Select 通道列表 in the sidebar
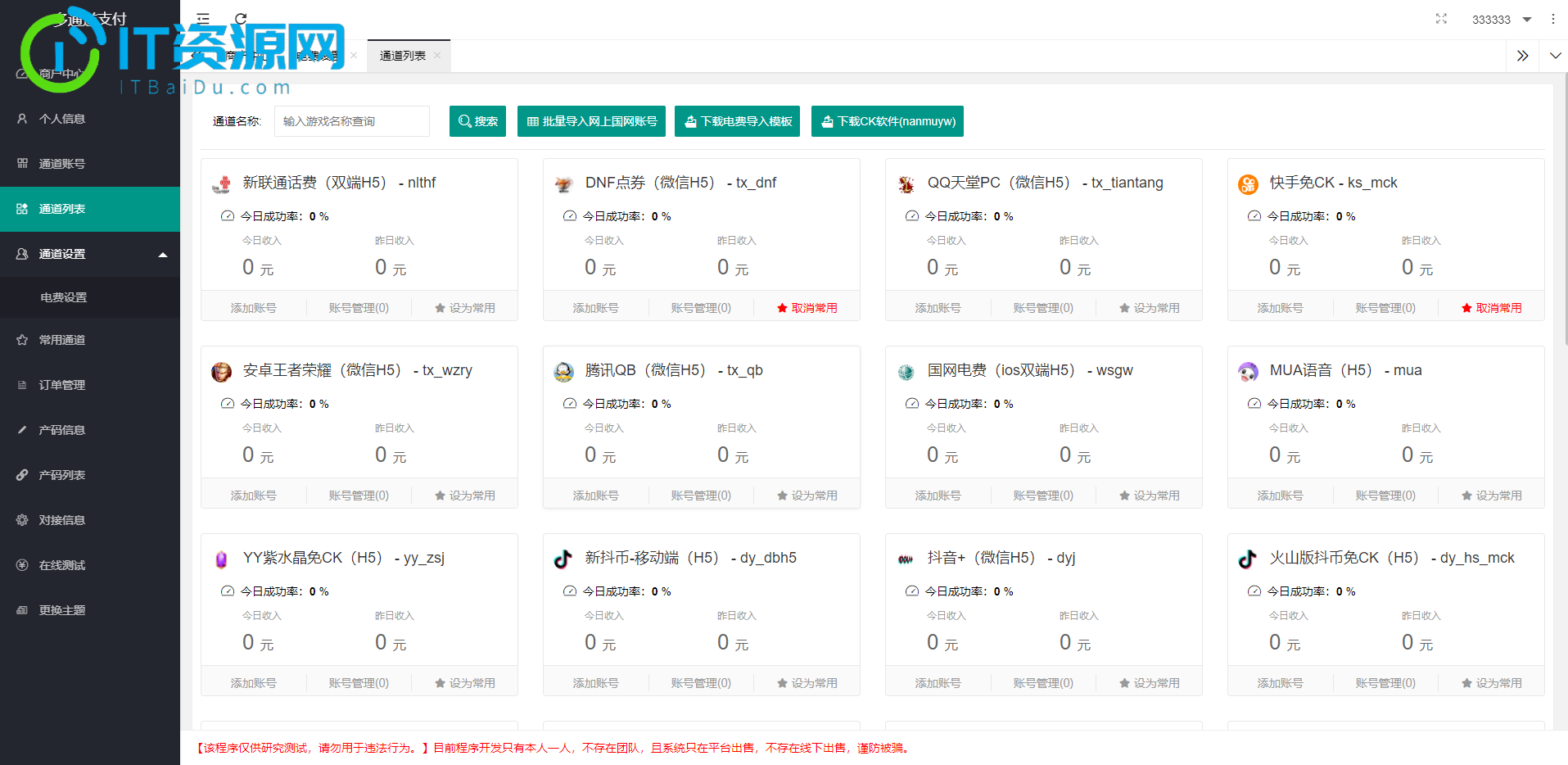The image size is (1568, 765). pyautogui.click(x=90, y=209)
